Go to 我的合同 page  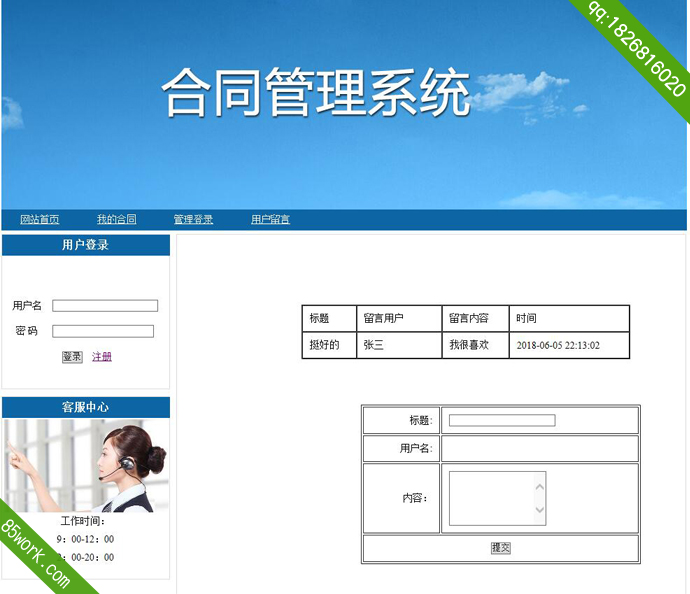[x=117, y=219]
